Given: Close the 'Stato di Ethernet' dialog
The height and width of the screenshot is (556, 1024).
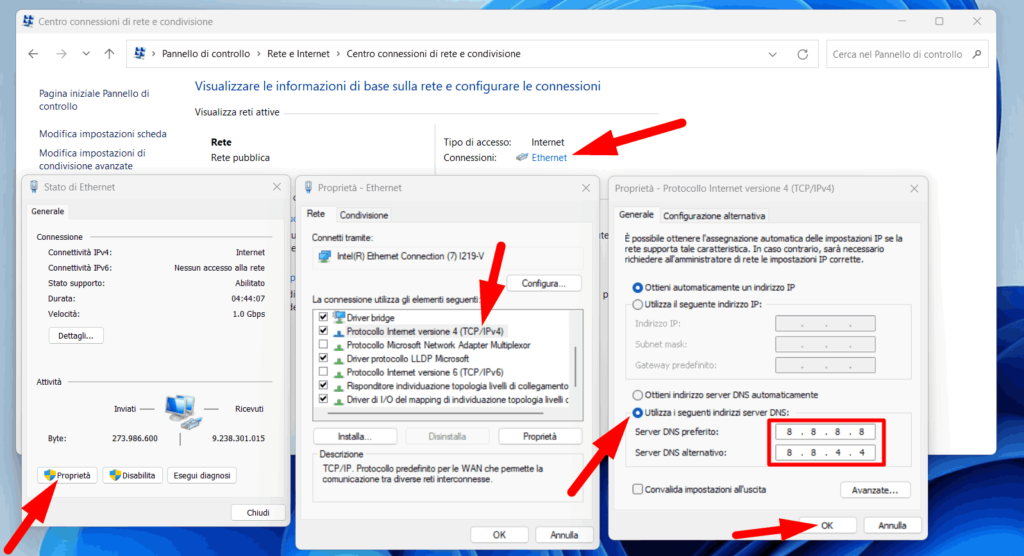Looking at the screenshot, I should pyautogui.click(x=277, y=187).
